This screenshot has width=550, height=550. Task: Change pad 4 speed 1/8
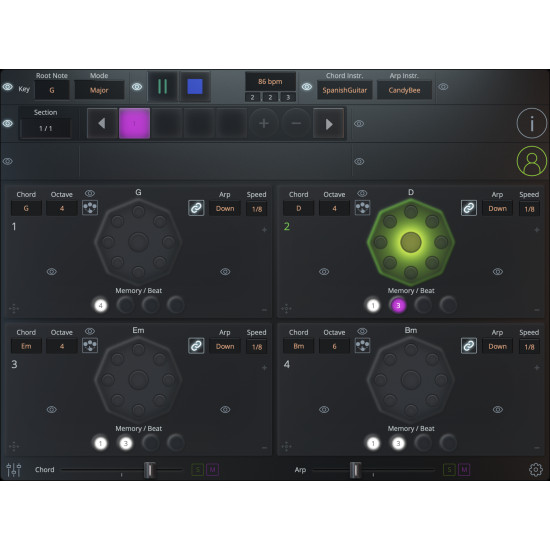[529, 347]
